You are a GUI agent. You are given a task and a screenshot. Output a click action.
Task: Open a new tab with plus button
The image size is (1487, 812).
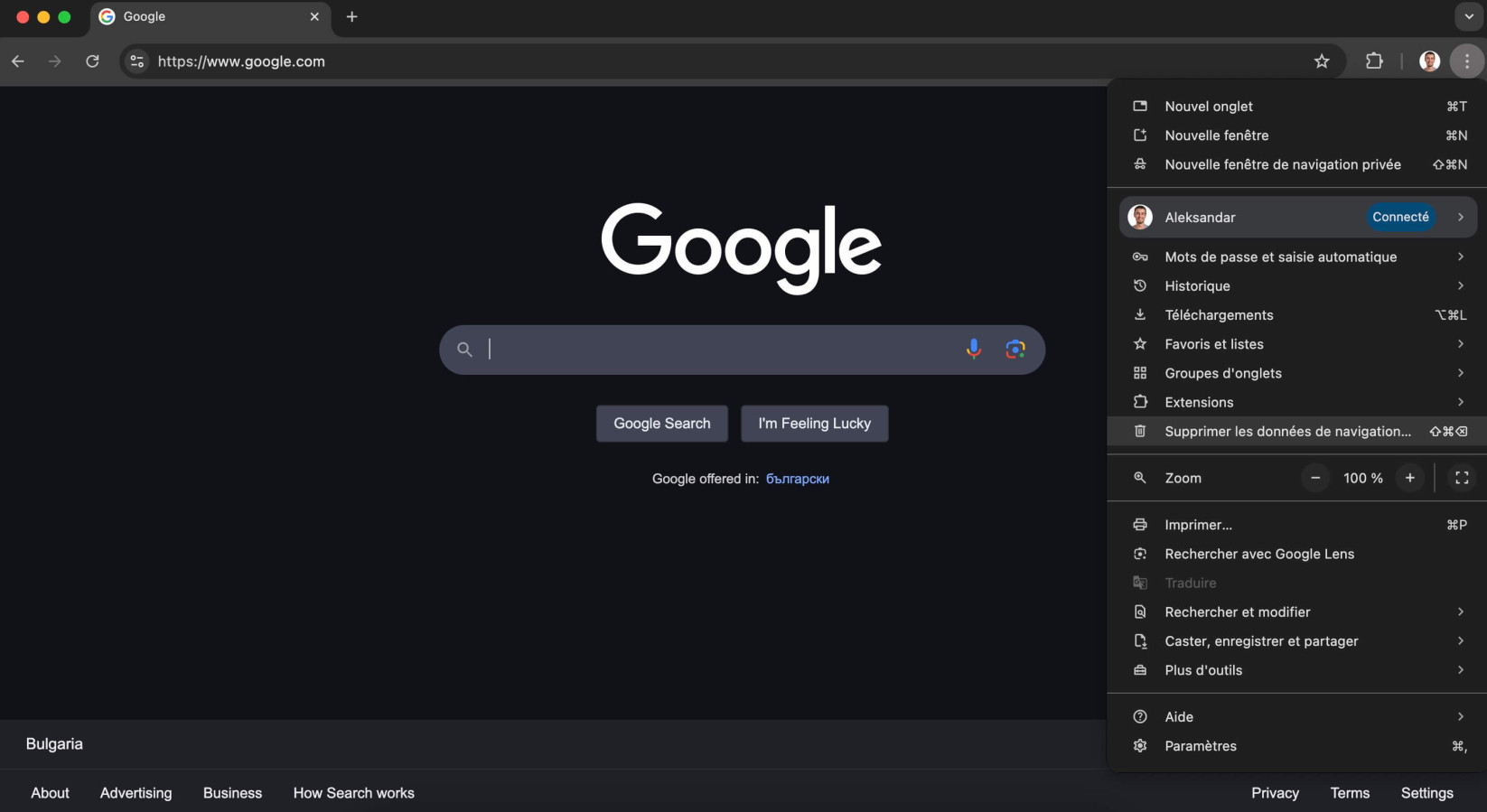tap(352, 16)
